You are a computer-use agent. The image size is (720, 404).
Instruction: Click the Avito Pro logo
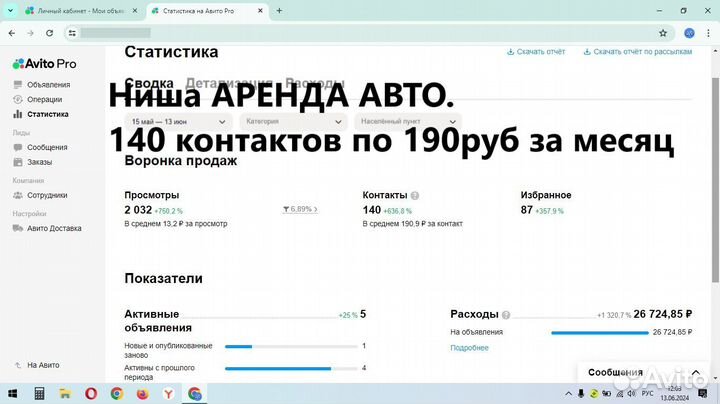pyautogui.click(x=45, y=64)
